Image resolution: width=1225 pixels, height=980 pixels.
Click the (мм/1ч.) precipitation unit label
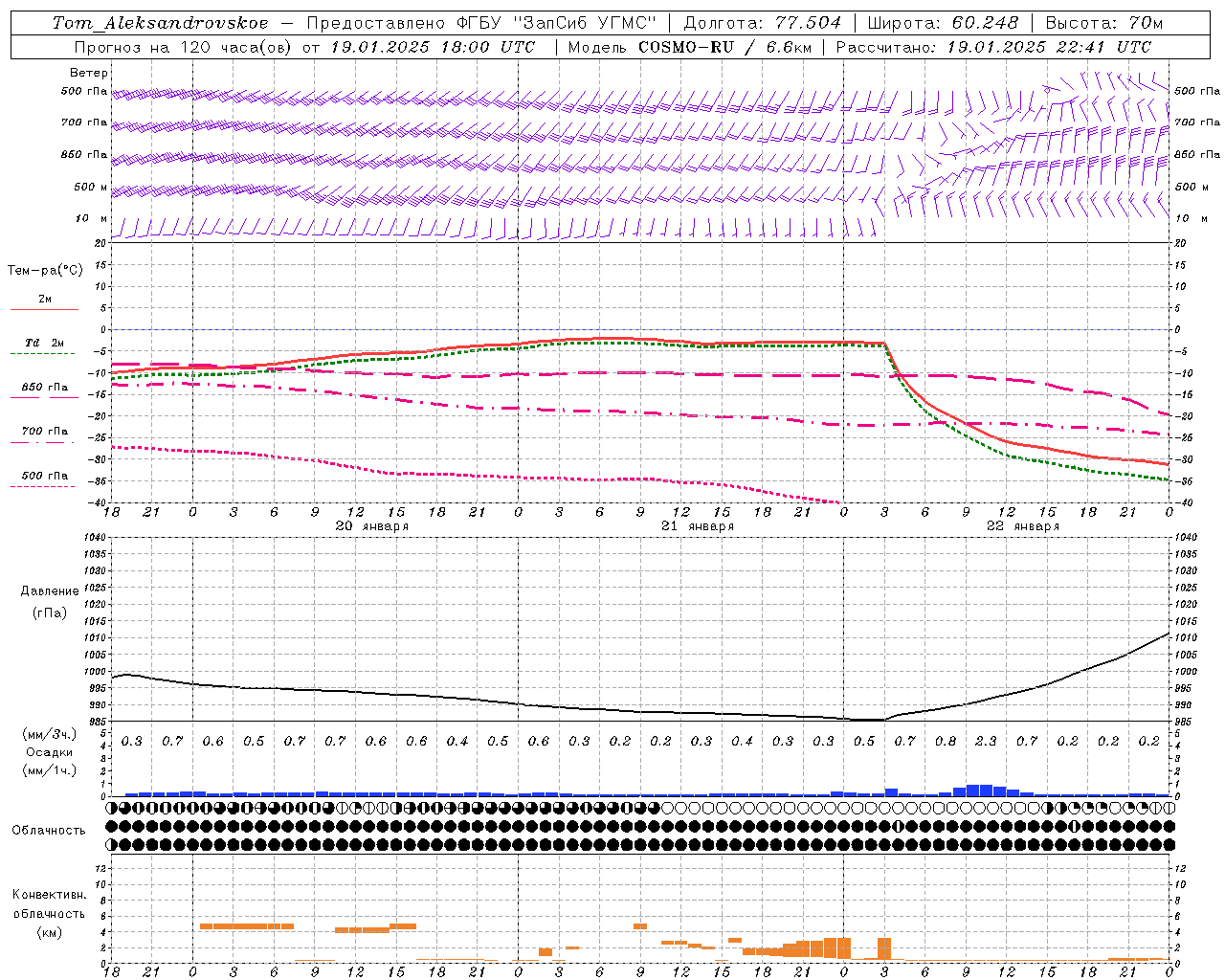click(x=50, y=770)
